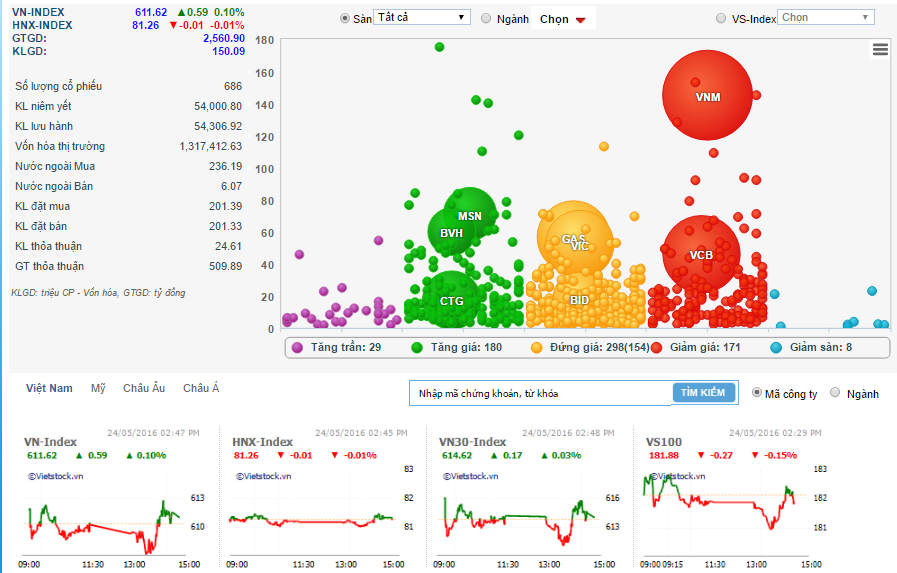Select the Sàn radio button
Image resolution: width=897 pixels, height=573 pixels.
[x=344, y=18]
